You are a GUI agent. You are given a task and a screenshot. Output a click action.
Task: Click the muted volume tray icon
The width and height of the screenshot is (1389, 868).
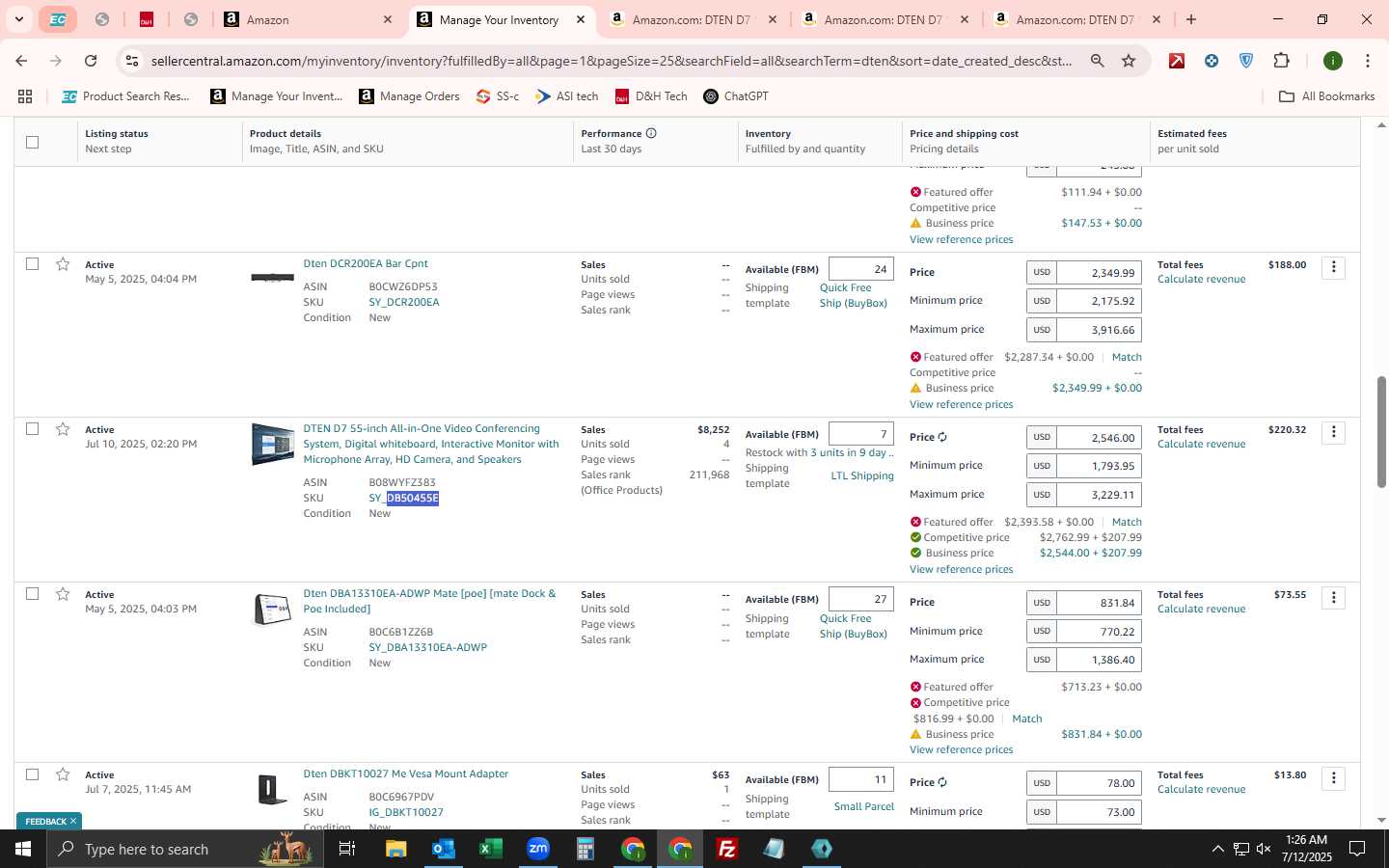click(1264, 849)
